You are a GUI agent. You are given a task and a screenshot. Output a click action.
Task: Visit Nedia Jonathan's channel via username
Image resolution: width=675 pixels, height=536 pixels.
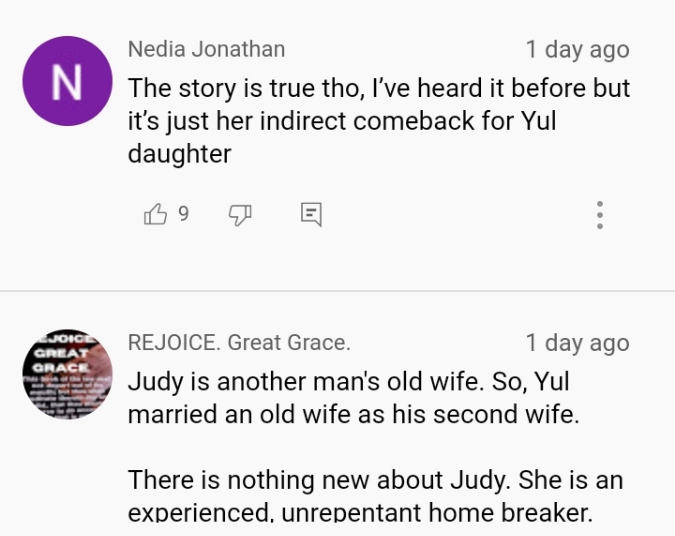coord(206,49)
